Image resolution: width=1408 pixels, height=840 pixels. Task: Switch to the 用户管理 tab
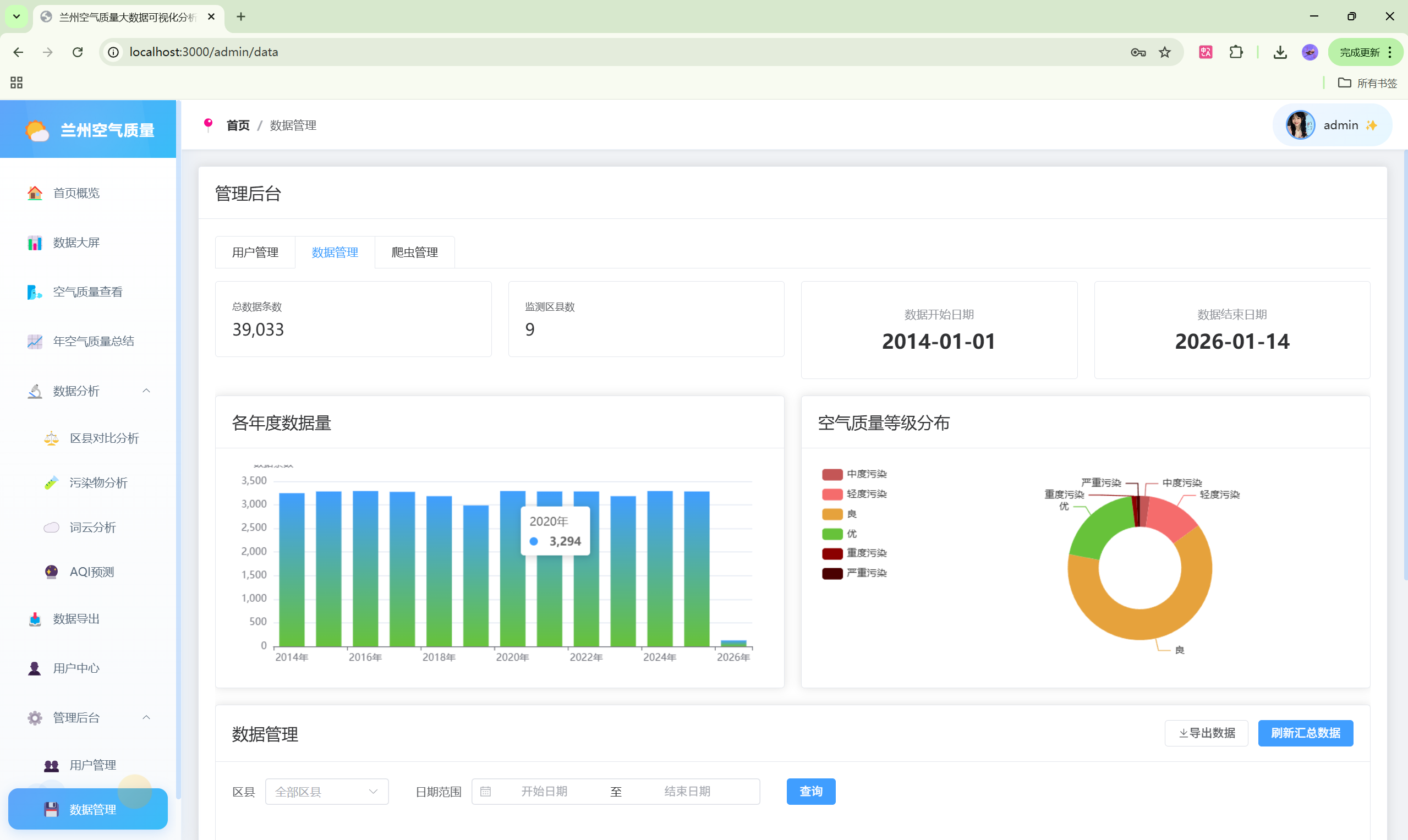coord(255,252)
